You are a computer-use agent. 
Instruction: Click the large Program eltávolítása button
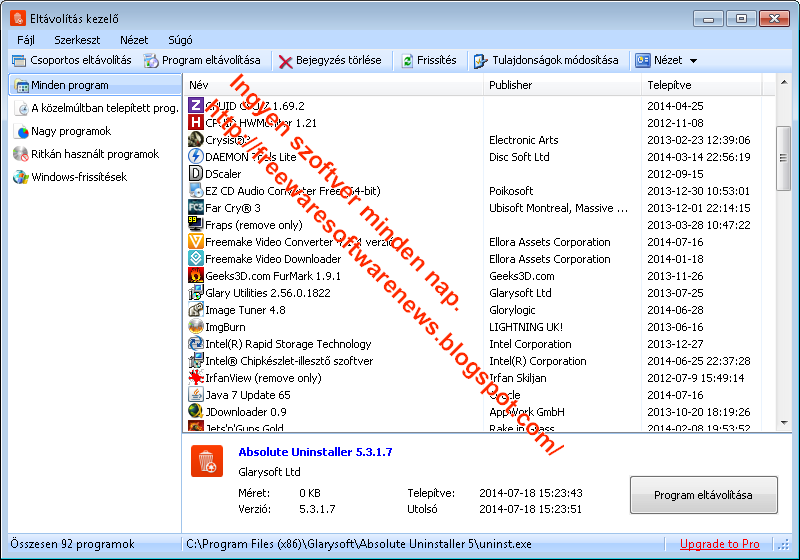(704, 495)
